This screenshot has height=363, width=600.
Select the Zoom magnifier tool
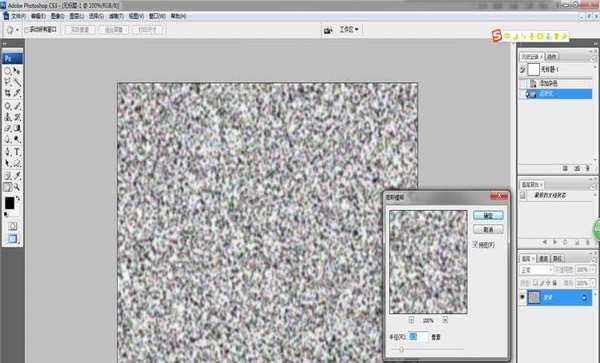coord(17,187)
